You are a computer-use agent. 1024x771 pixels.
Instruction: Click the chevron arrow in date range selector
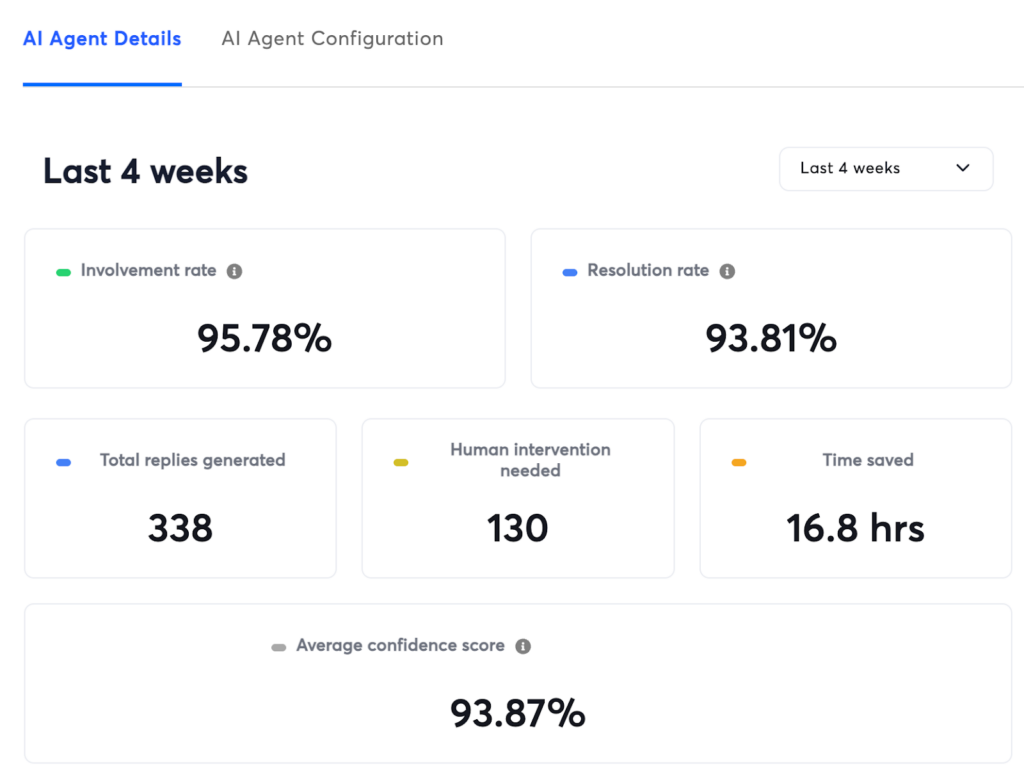point(963,168)
